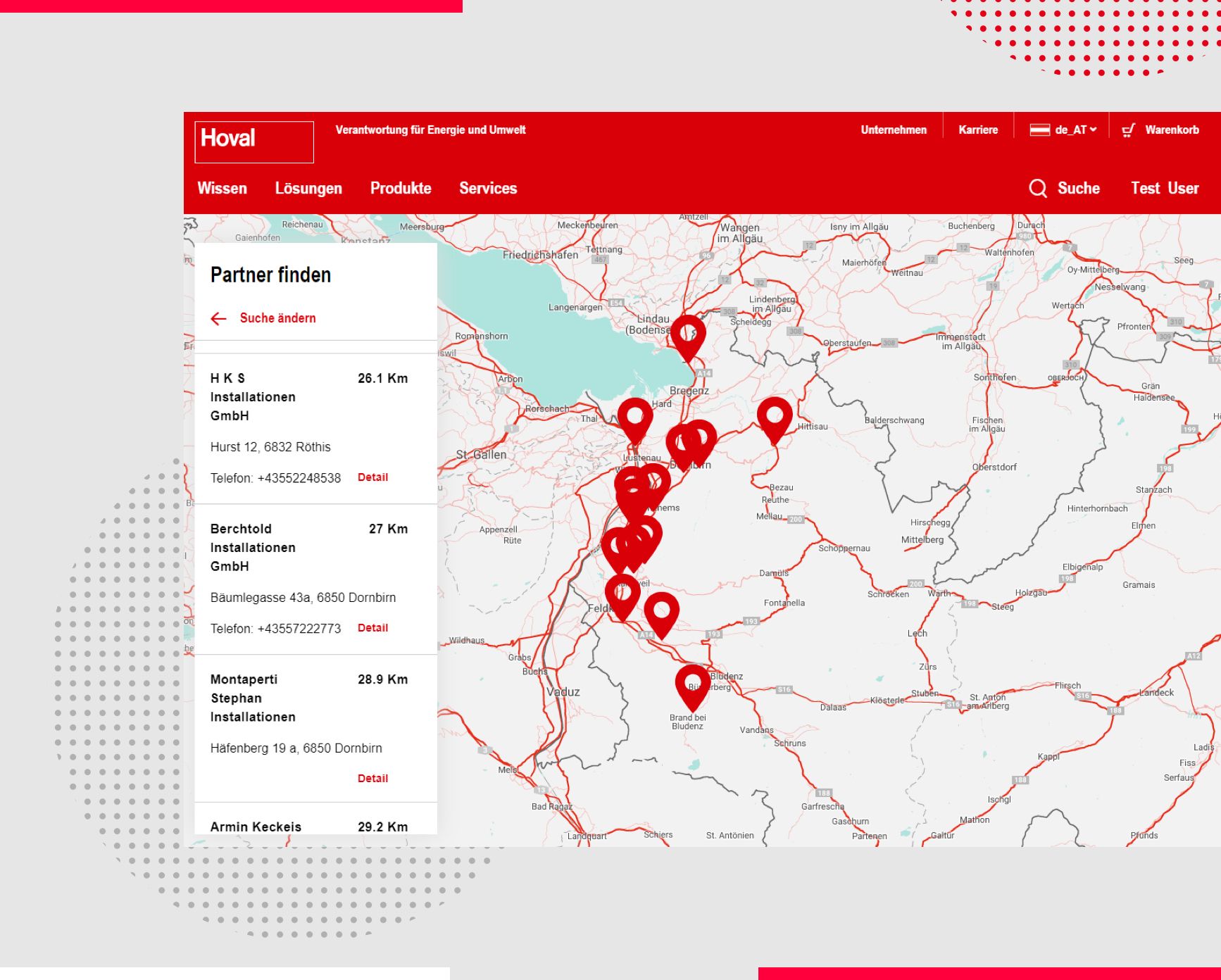Click the 26.1 Km distance
This screenshot has height=980, width=1221.
coord(382,378)
